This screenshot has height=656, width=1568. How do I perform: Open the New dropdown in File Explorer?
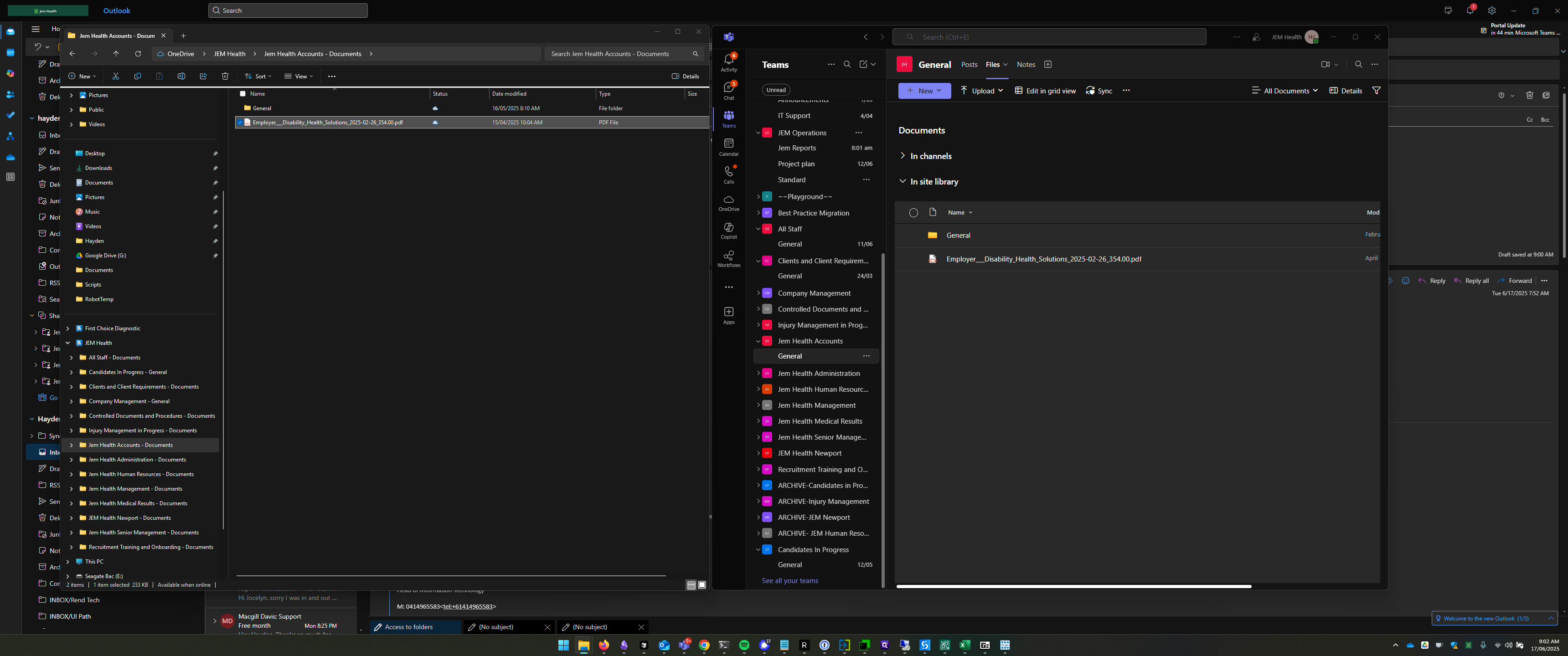(82, 76)
